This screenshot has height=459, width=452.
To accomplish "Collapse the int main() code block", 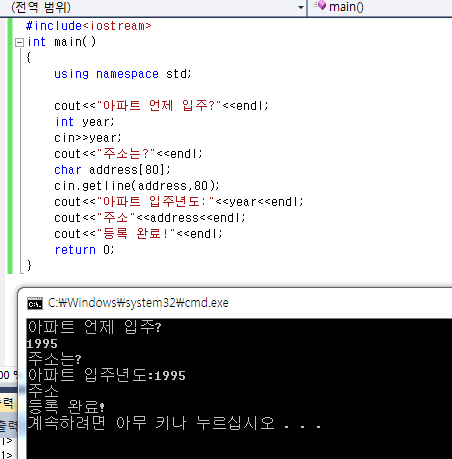I will pos(20,42).
